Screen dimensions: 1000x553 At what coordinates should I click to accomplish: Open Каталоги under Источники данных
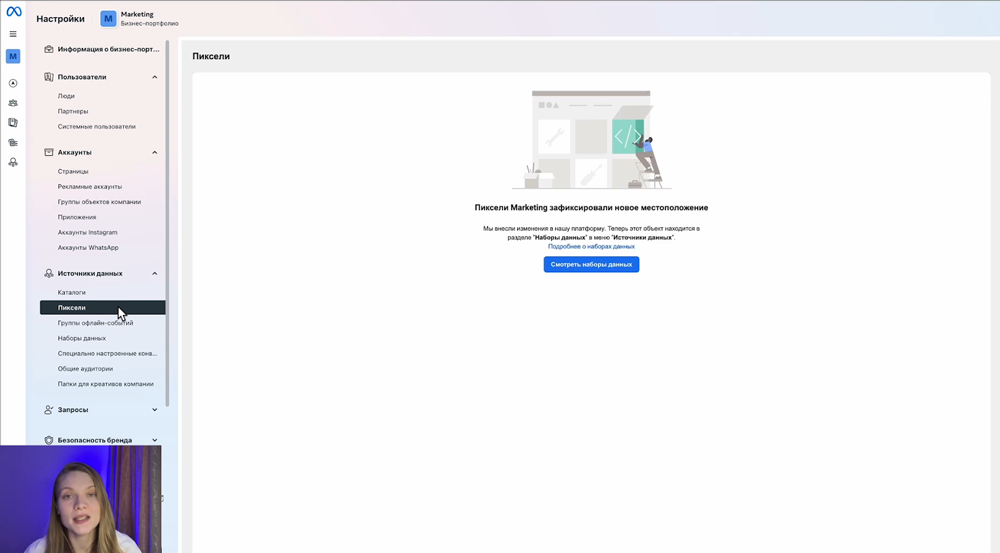pyautogui.click(x=72, y=292)
